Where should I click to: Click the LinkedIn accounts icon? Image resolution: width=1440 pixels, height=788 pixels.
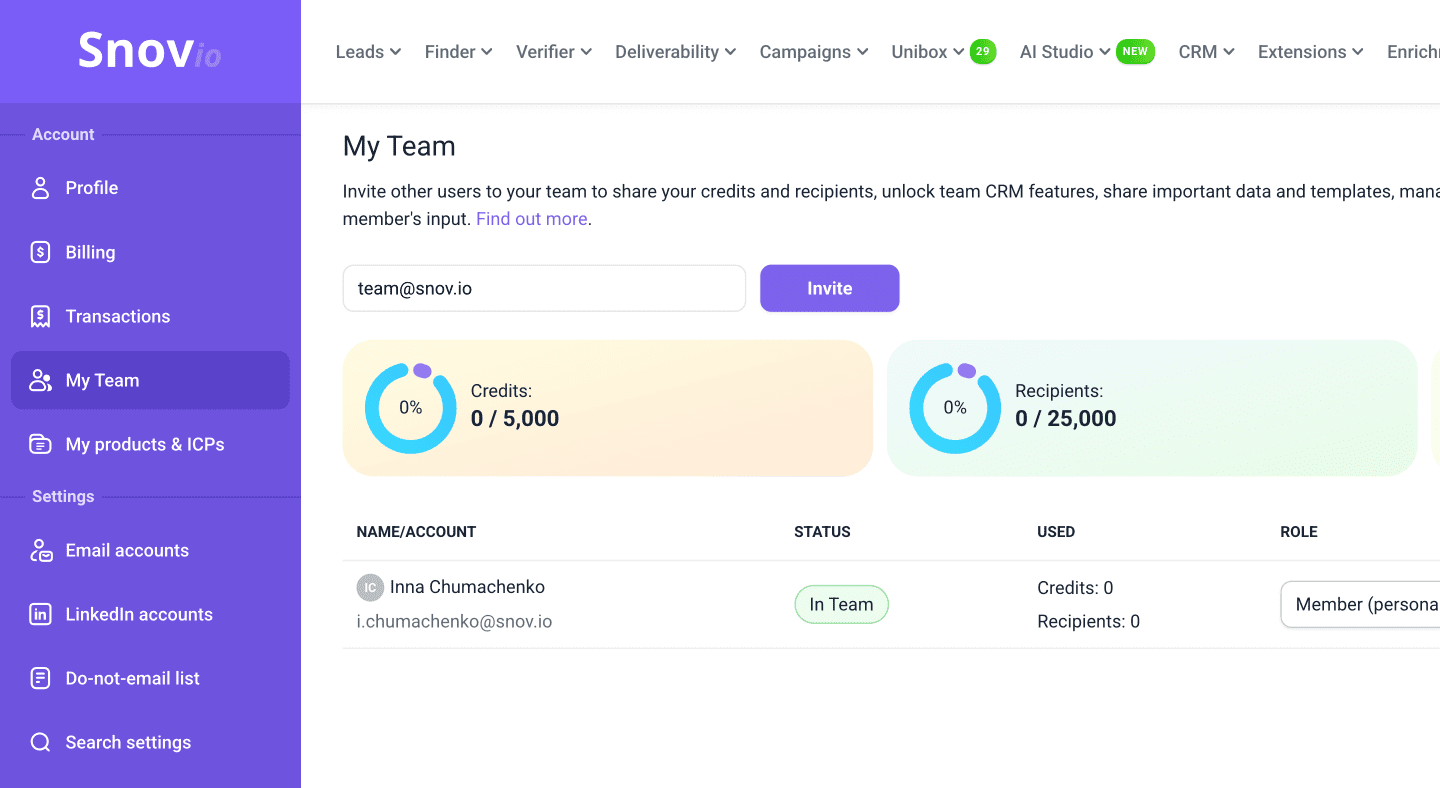tap(40, 614)
